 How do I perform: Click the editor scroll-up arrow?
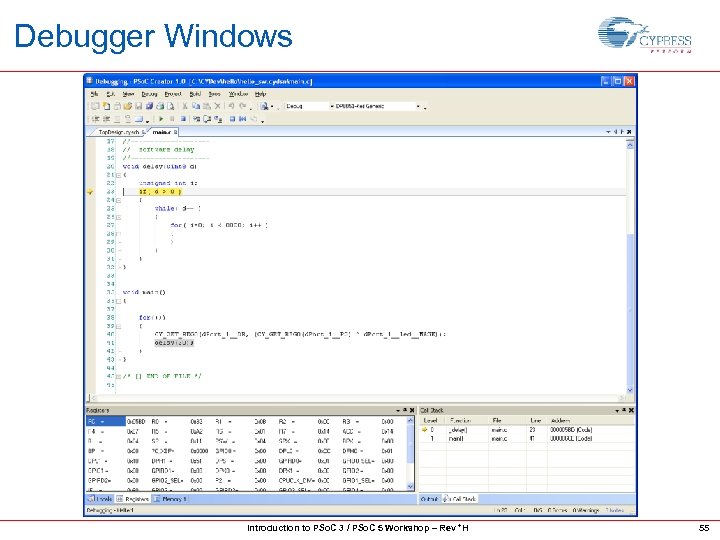click(x=630, y=145)
